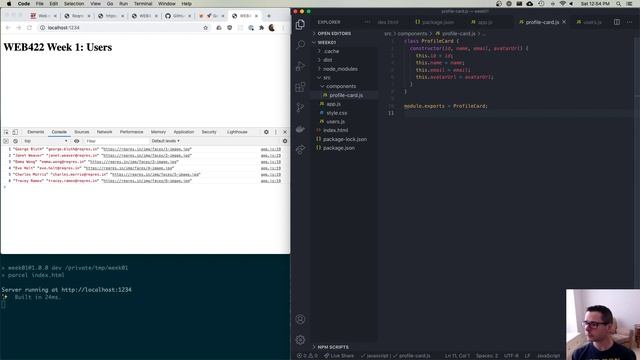Bookmark this page with the star icon
Screen dimensions: 640x360
click(206, 28)
